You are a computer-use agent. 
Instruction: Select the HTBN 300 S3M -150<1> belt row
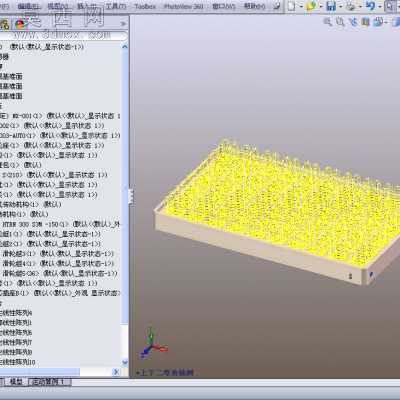tap(60, 224)
